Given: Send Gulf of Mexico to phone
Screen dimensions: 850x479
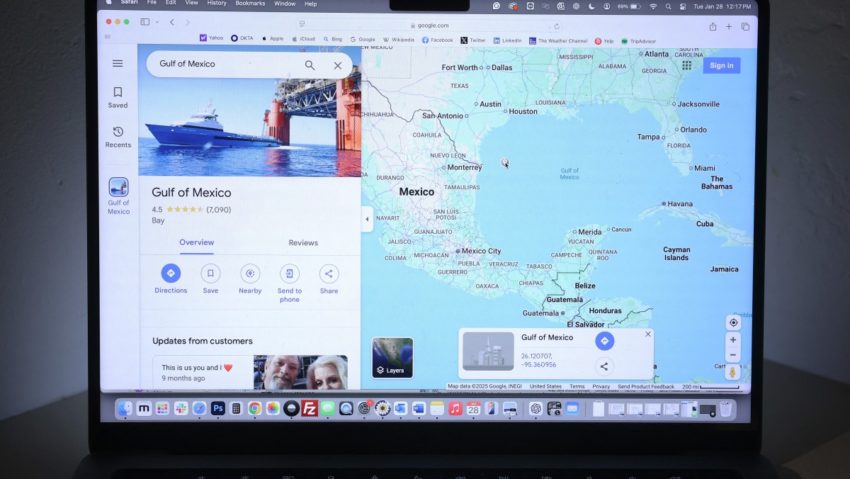Looking at the screenshot, I should coord(289,283).
